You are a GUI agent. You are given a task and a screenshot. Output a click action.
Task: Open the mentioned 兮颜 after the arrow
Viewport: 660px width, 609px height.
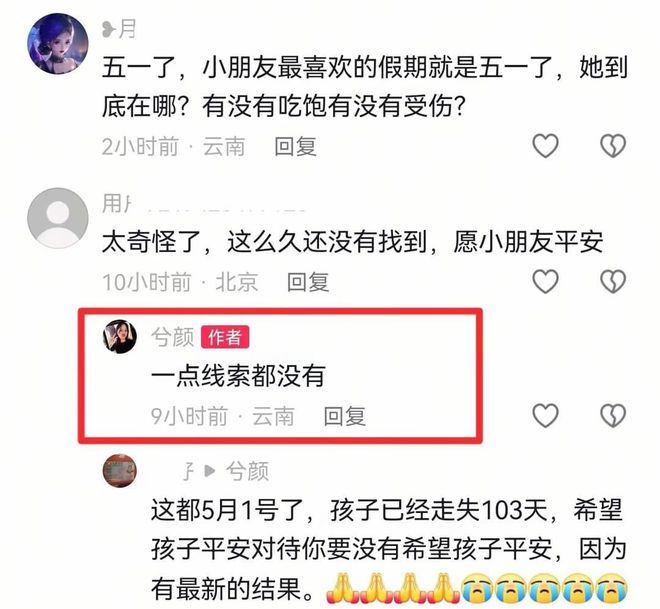248,471
